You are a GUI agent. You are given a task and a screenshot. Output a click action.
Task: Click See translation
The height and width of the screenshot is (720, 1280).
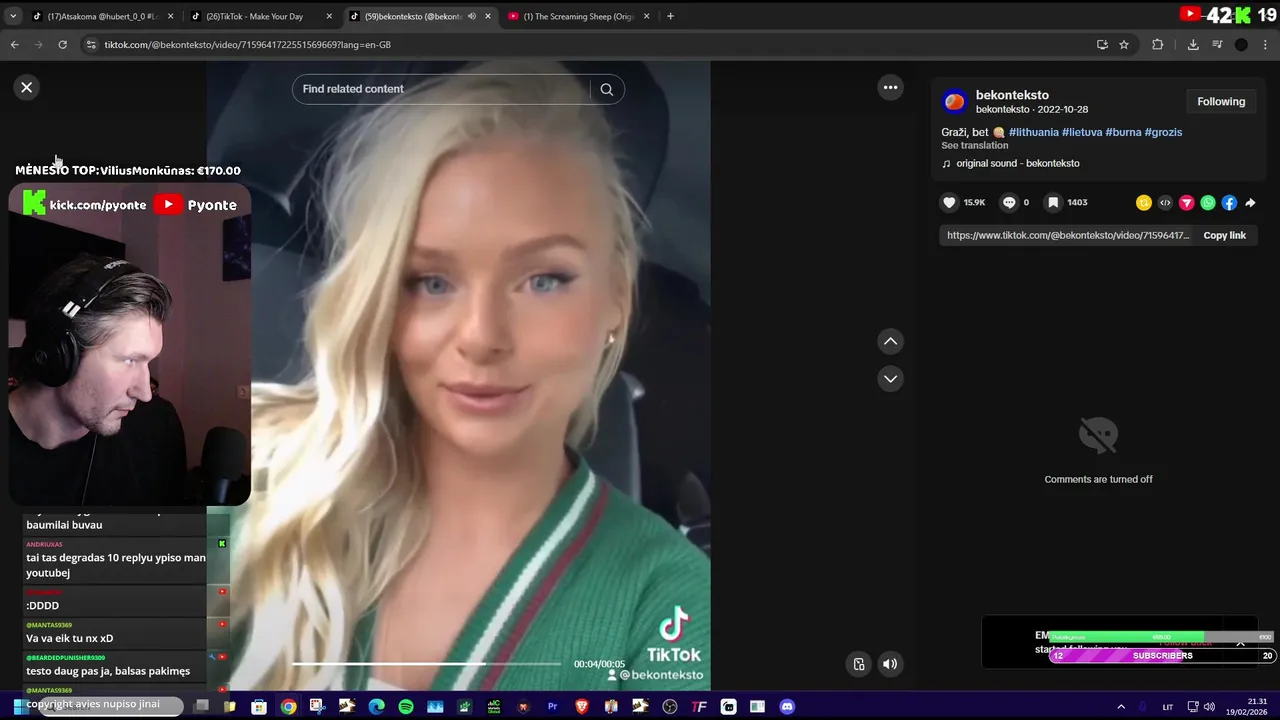click(974, 146)
